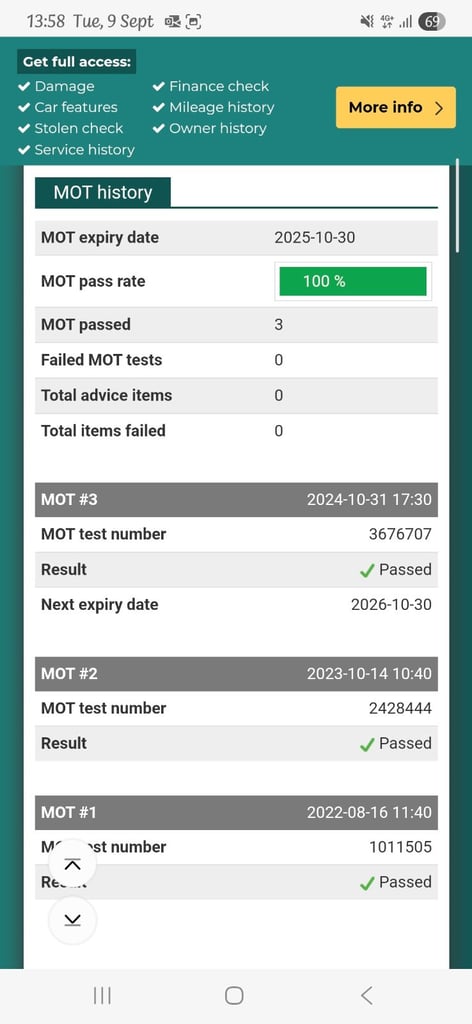
Task: Tap the muted sound status icon
Action: [367, 22]
